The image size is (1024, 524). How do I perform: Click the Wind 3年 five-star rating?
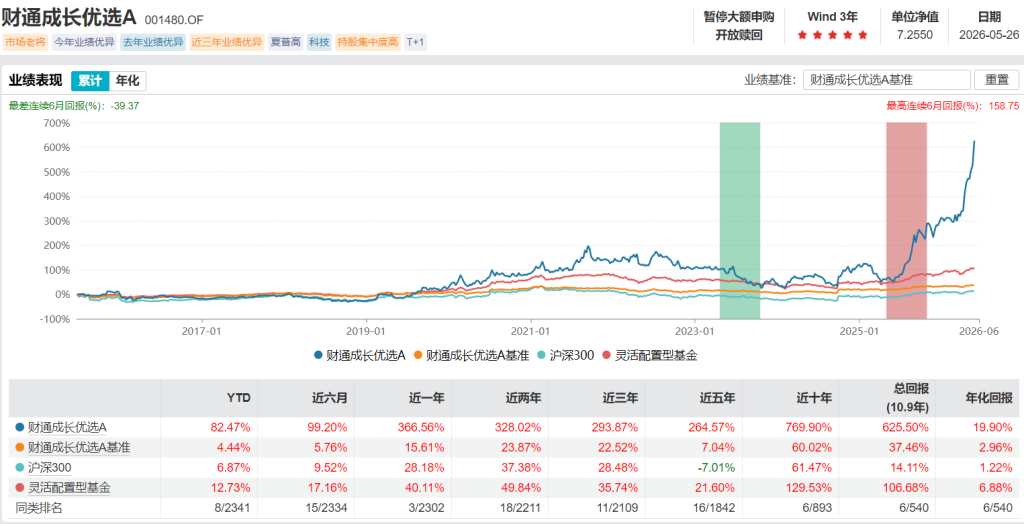pyautogui.click(x=833, y=35)
